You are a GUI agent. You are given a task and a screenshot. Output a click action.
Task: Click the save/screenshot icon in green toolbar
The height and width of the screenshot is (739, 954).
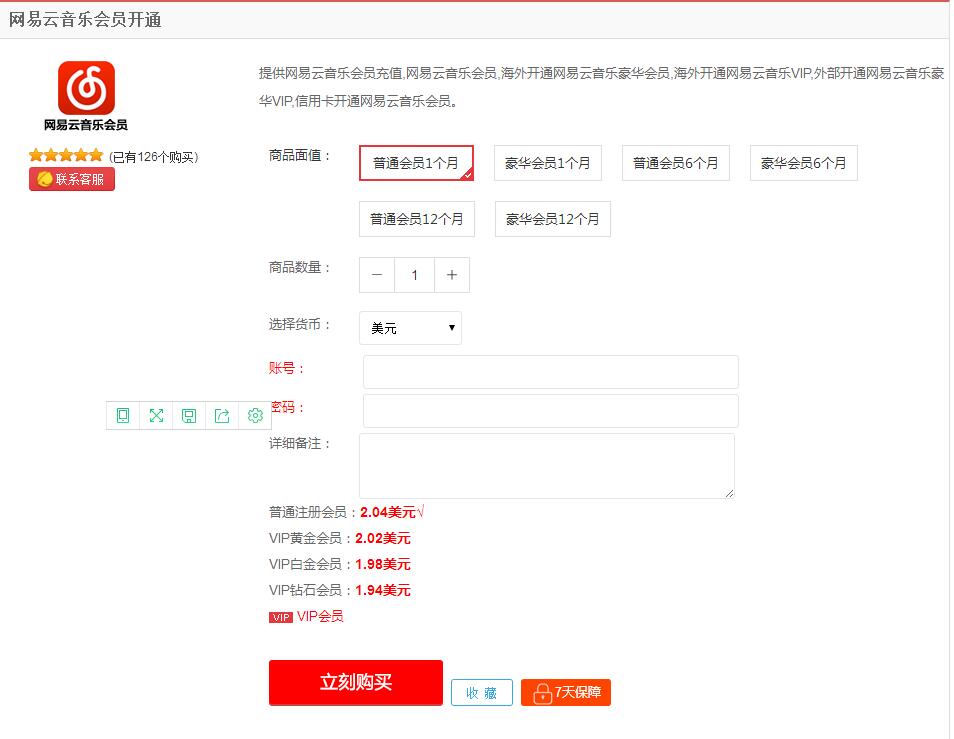189,415
